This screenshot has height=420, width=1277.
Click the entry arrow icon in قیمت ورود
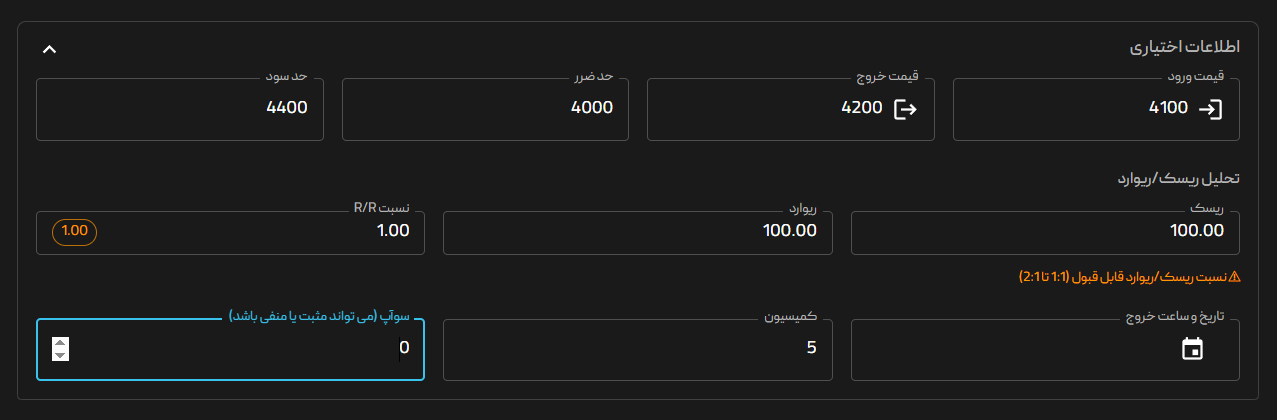(1210, 109)
